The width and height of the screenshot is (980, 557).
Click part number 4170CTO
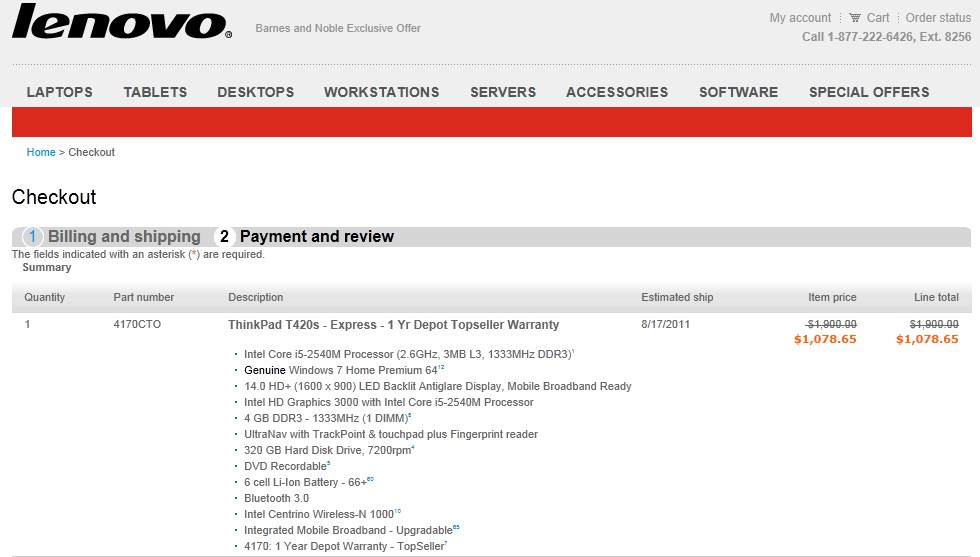coord(137,324)
